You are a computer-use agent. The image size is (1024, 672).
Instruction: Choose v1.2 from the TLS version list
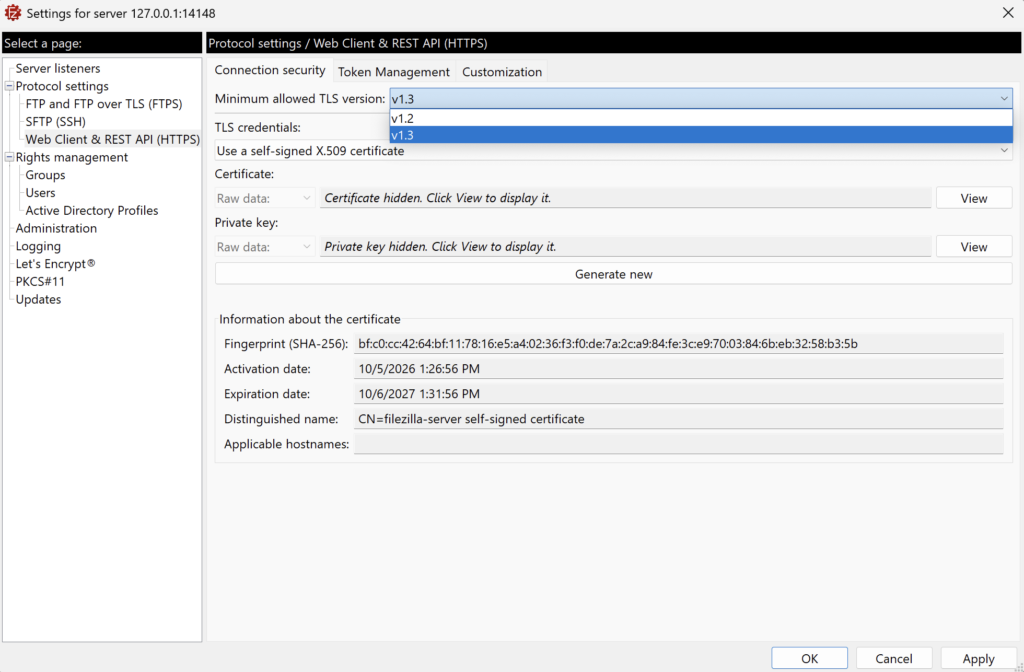click(701, 118)
